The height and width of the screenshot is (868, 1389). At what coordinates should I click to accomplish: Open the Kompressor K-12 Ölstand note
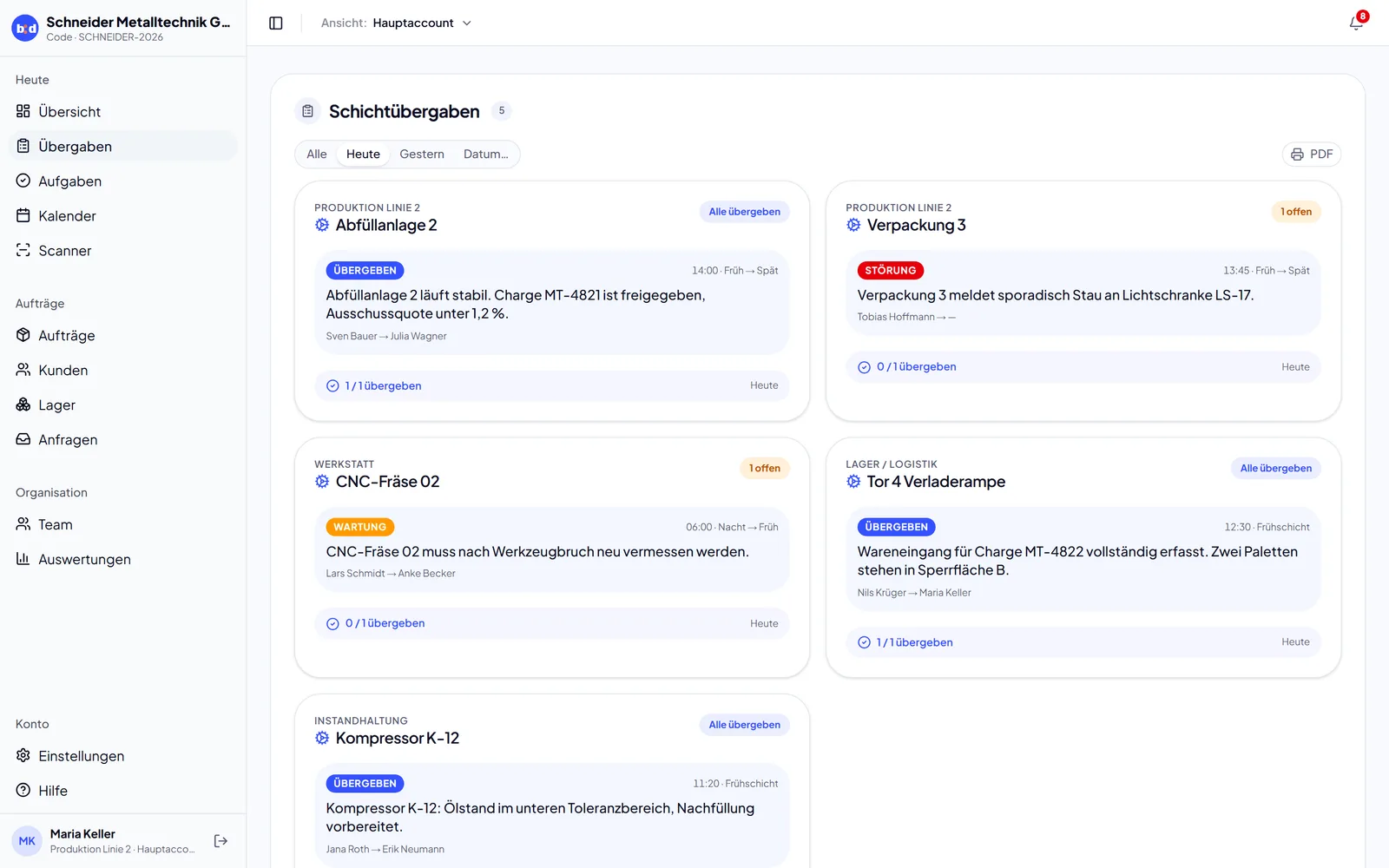(x=552, y=816)
